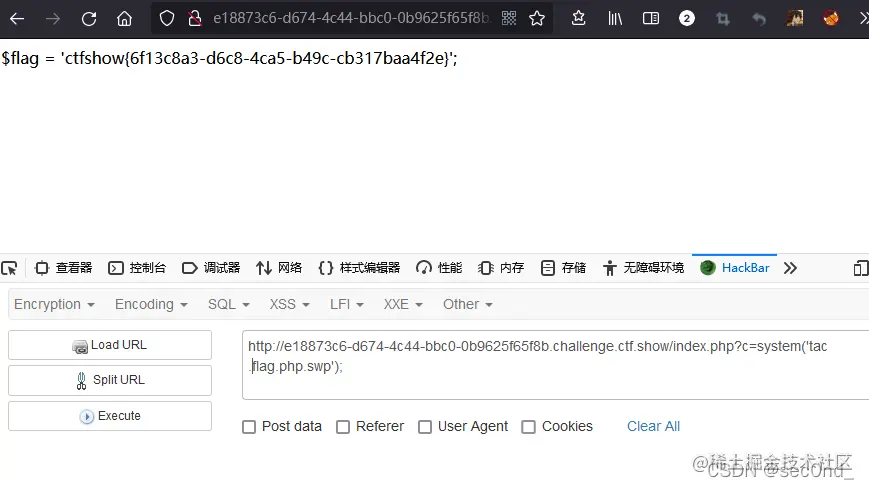Switch to the 无障碍环境 accessibility tab
This screenshot has width=869, height=489.
(643, 268)
